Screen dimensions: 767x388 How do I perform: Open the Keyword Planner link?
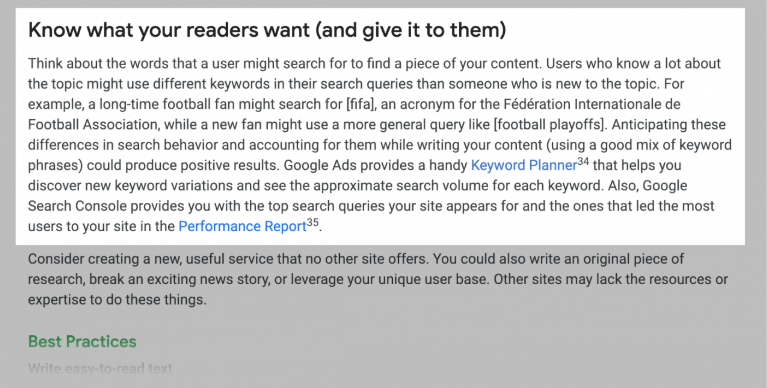(524, 165)
